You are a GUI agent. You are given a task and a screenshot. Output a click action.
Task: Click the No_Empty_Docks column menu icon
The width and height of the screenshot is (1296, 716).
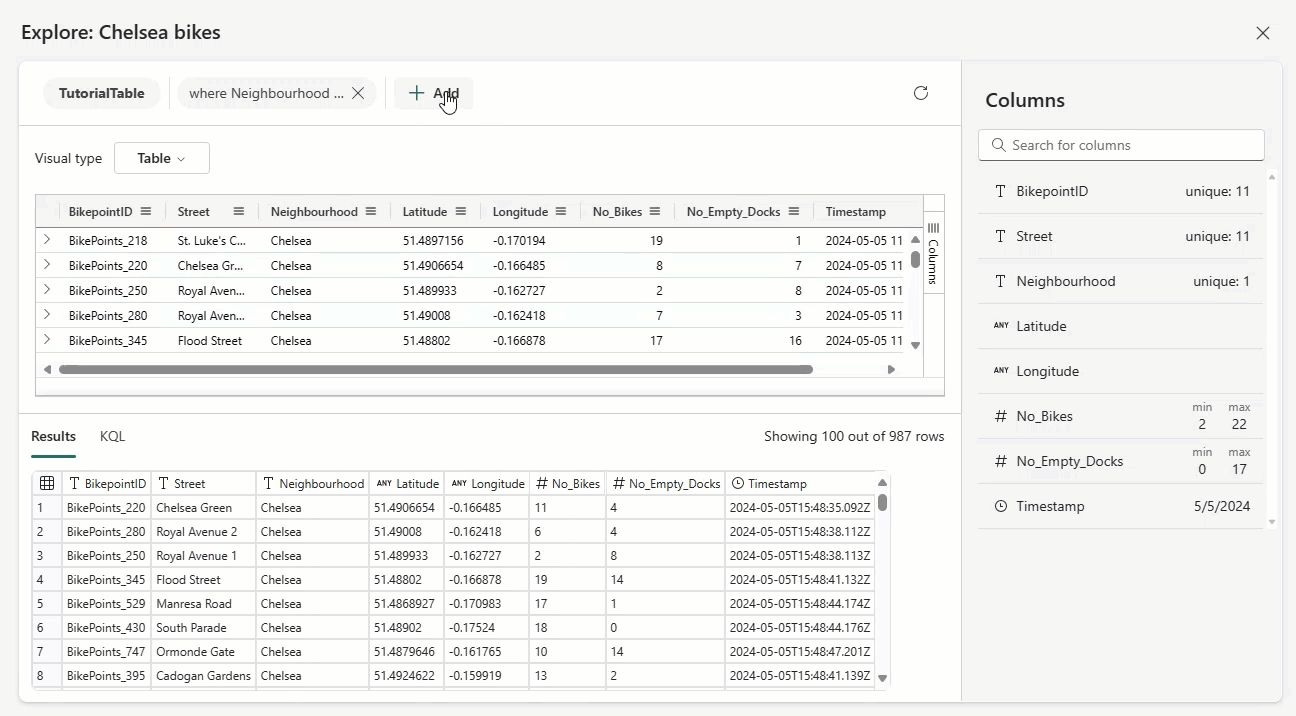(x=794, y=211)
